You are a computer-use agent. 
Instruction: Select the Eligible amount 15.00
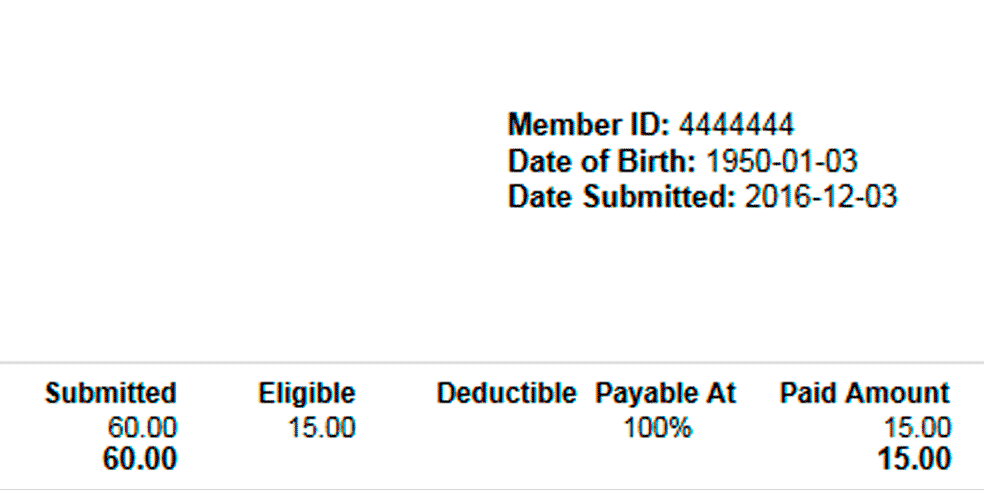click(x=321, y=428)
